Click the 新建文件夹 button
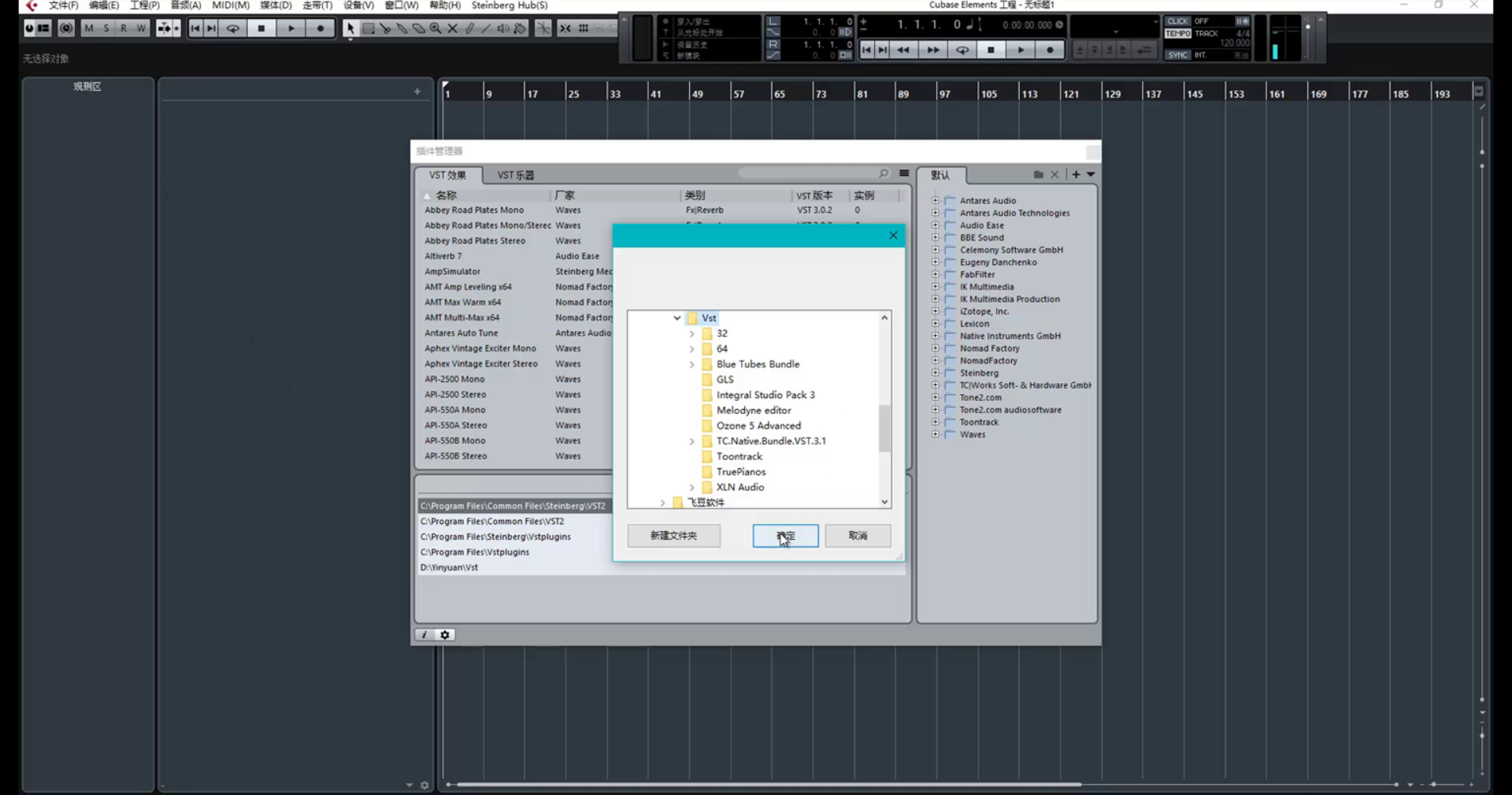This screenshot has height=795, width=1512. click(x=674, y=536)
